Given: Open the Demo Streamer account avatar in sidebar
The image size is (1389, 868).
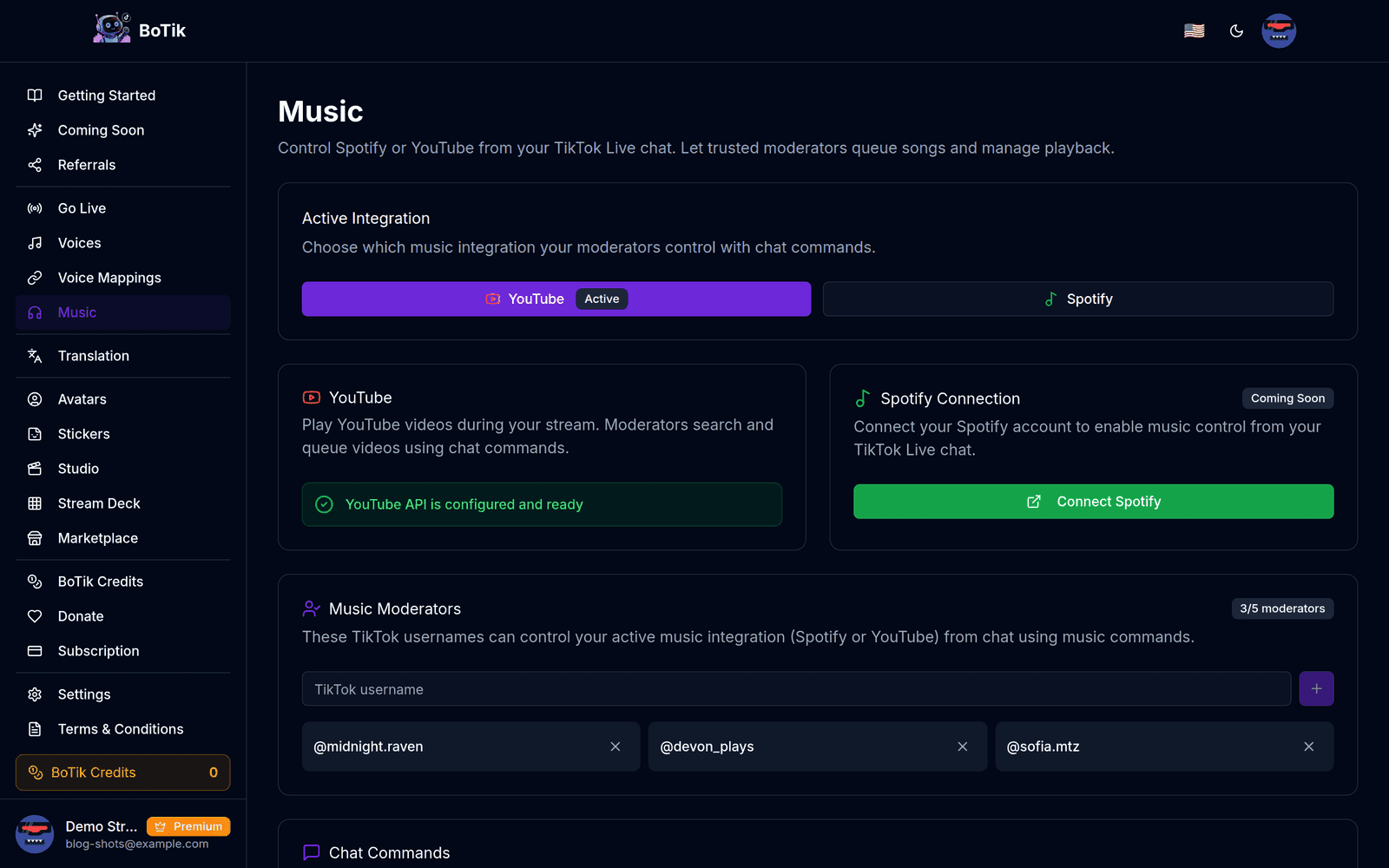Looking at the screenshot, I should (x=35, y=834).
